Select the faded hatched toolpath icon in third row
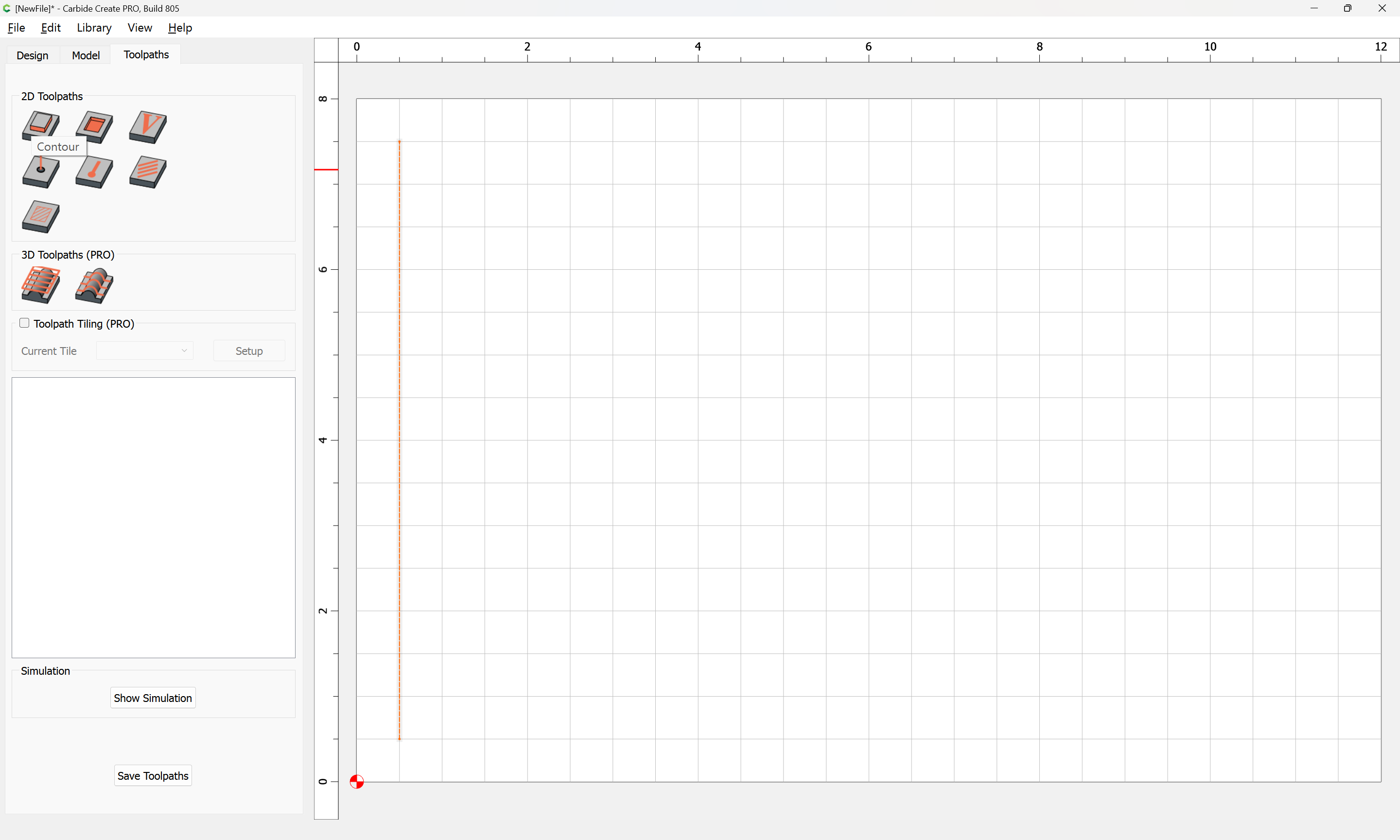1400x840 pixels. coord(41,217)
